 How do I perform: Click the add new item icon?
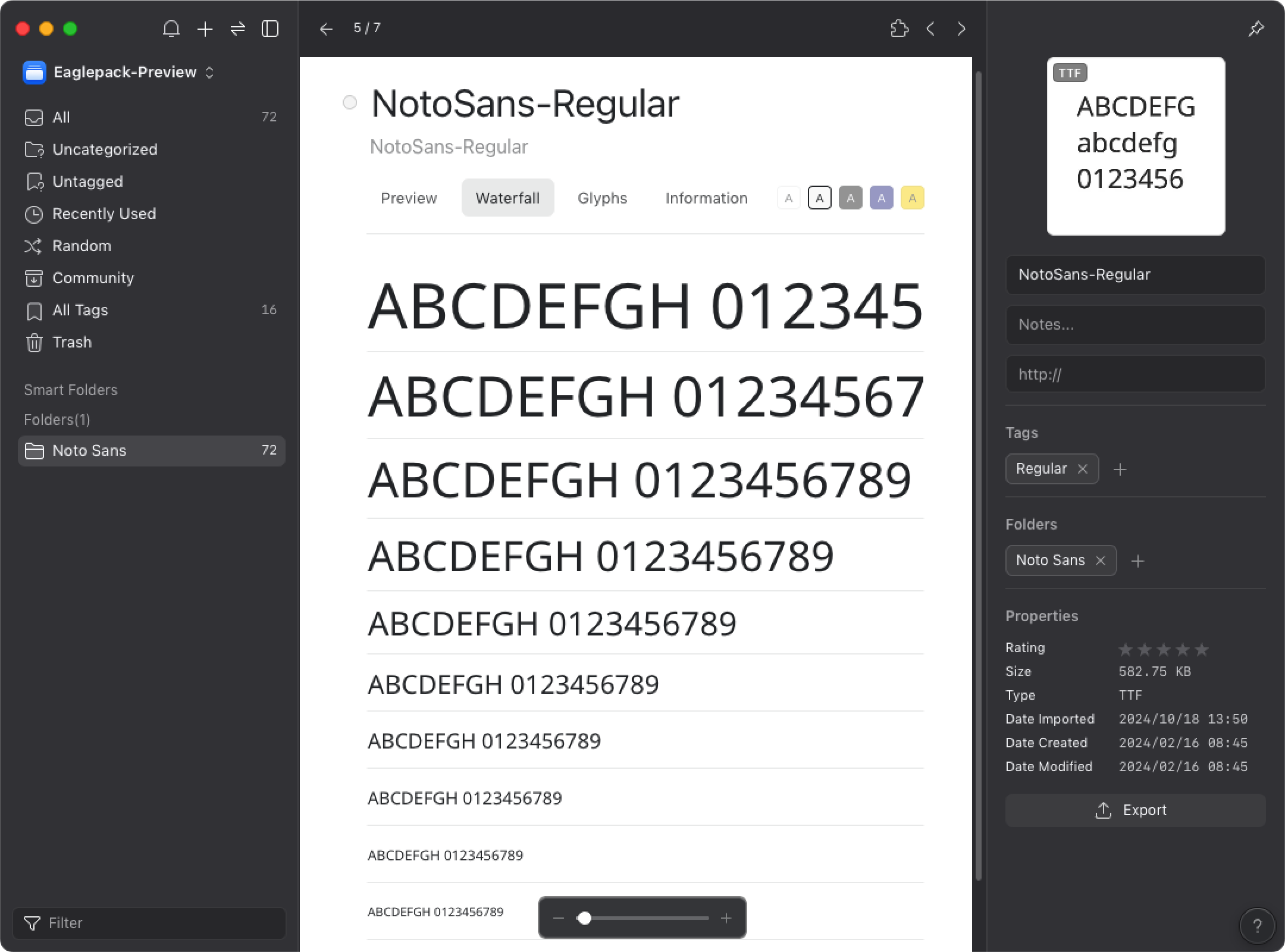coord(205,29)
